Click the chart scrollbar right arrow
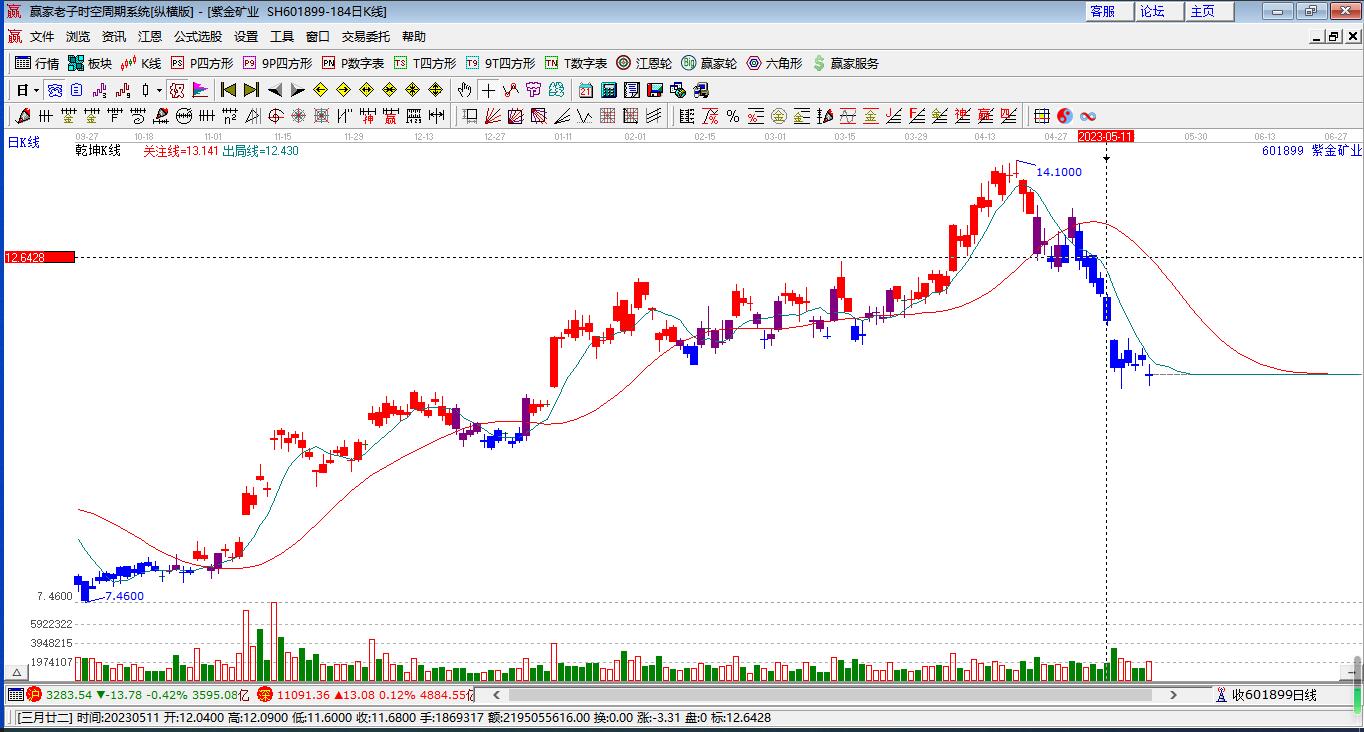 [1175, 695]
